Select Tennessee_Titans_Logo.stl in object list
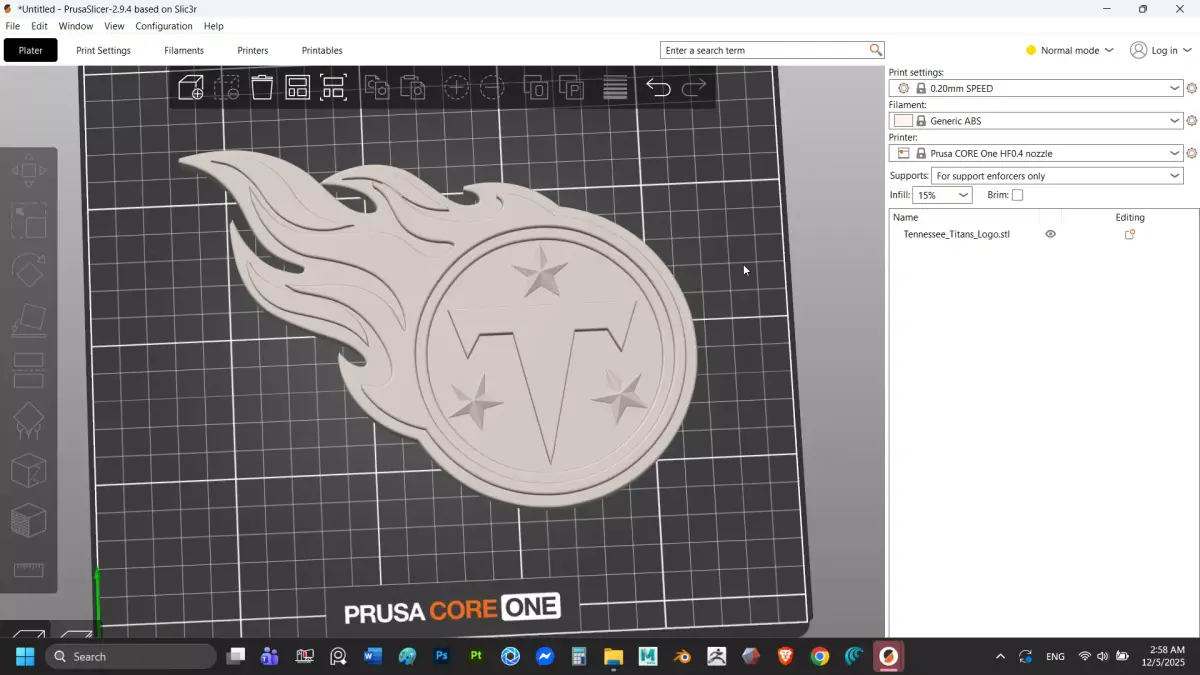Image resolution: width=1200 pixels, height=675 pixels. [957, 234]
